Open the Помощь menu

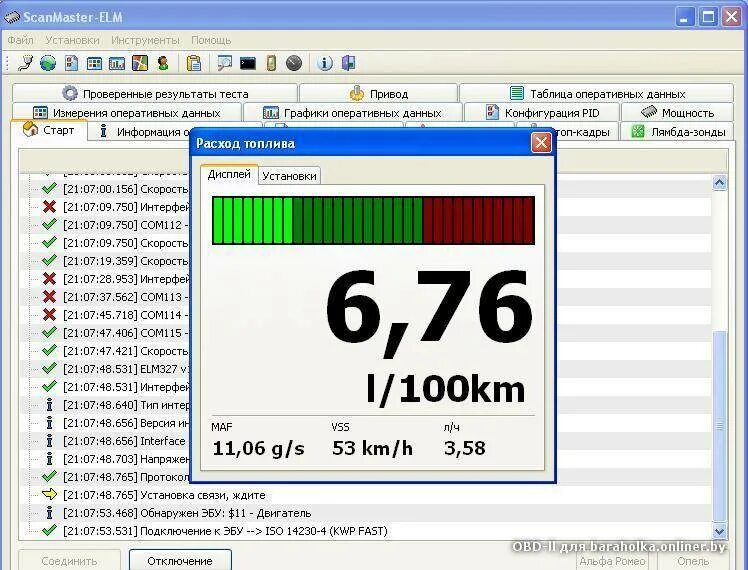tap(211, 40)
